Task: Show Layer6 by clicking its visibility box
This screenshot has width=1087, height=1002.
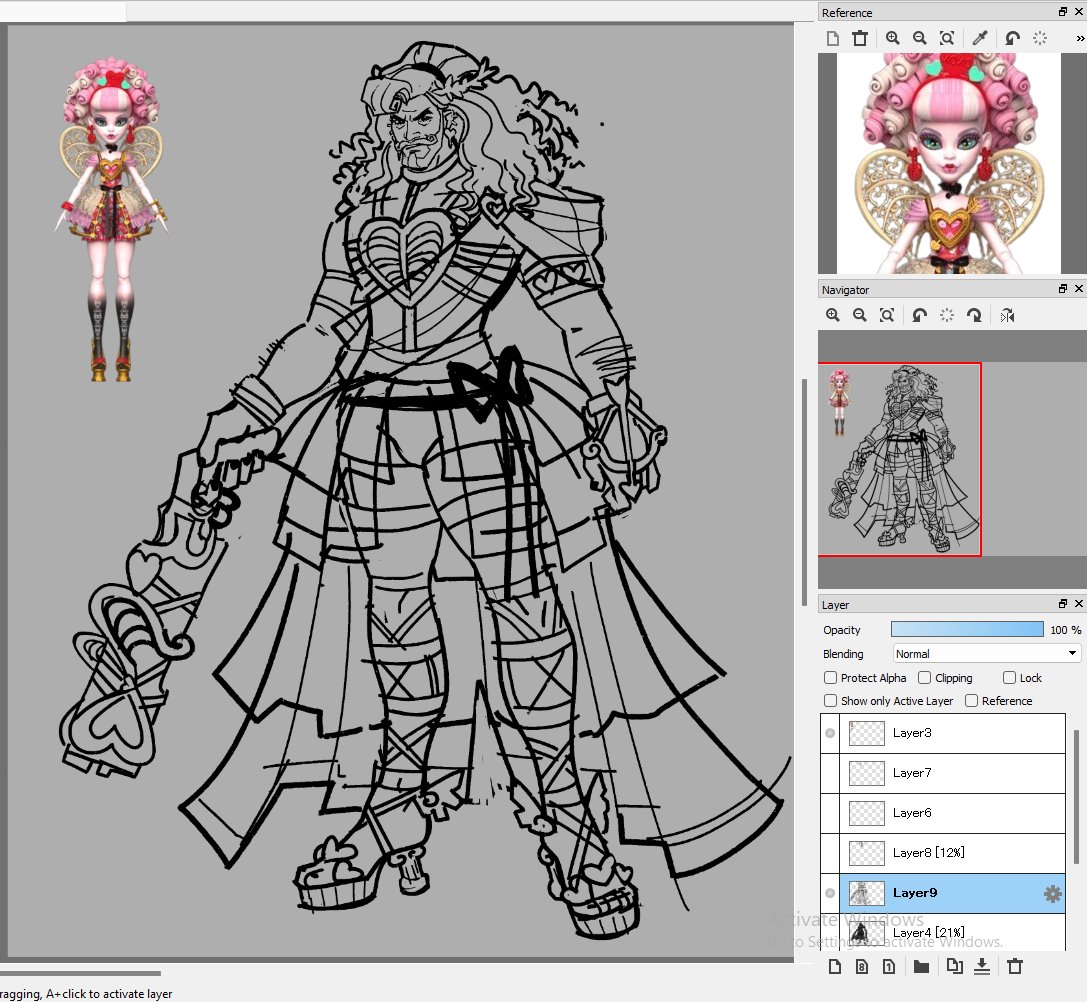Action: click(x=830, y=813)
